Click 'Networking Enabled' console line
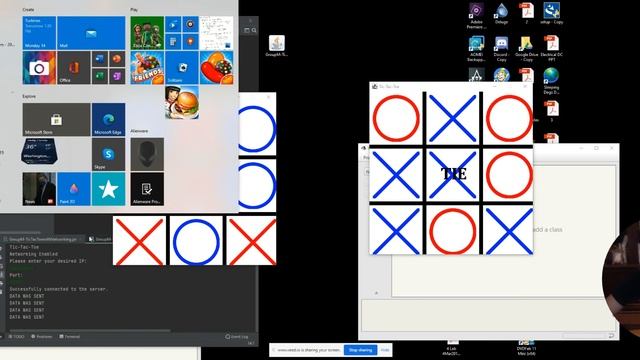This screenshot has height=360, width=640. tap(33, 254)
